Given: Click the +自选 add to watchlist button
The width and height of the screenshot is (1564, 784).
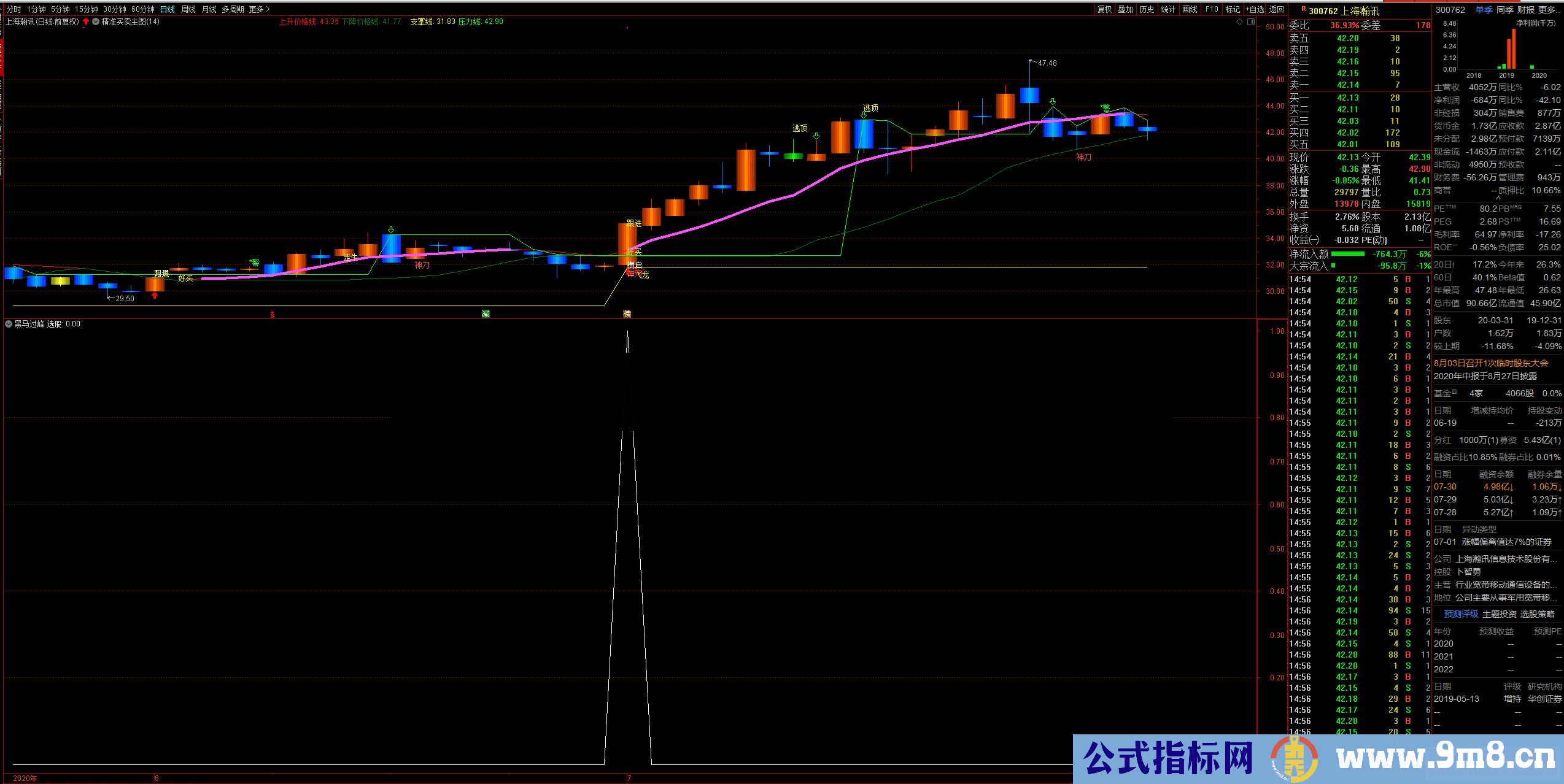Looking at the screenshot, I should tap(1255, 9).
